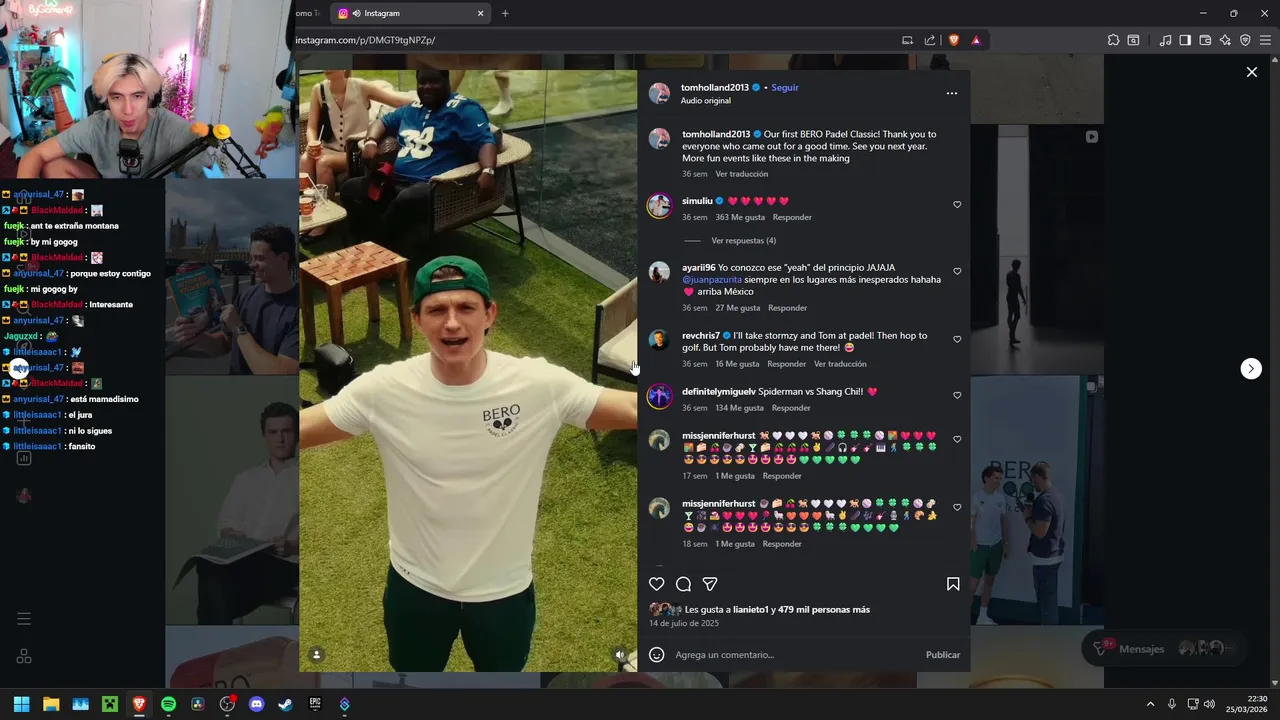Open definitelymiguelv username link

(x=719, y=392)
